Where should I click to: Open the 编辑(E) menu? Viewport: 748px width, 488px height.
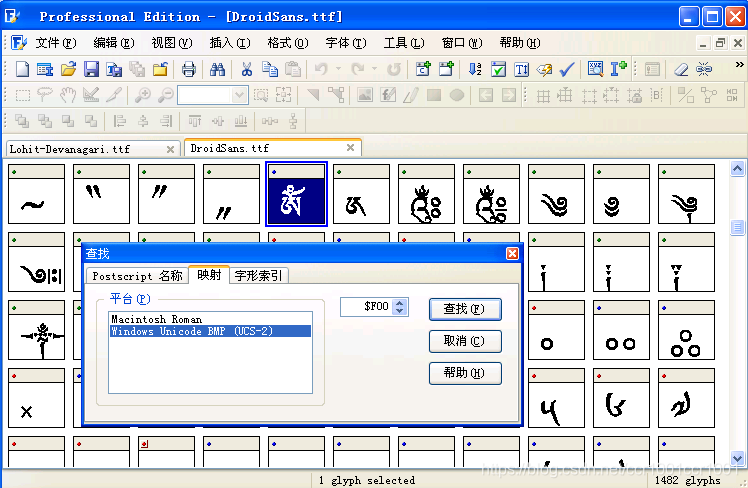[x=114, y=43]
